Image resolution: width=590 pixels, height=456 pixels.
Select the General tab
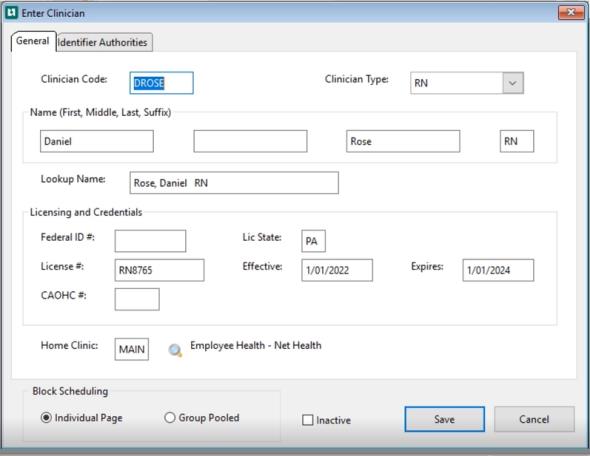33,41
